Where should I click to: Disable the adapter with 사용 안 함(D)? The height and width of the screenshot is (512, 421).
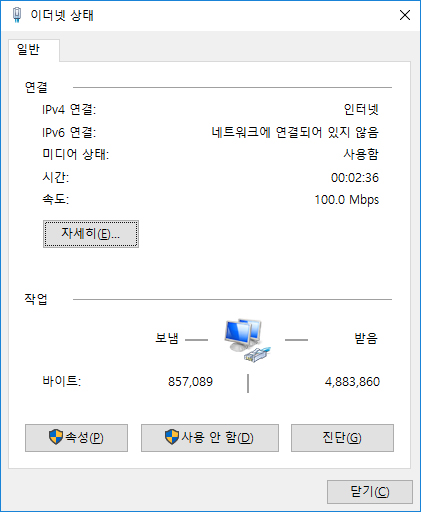click(210, 438)
